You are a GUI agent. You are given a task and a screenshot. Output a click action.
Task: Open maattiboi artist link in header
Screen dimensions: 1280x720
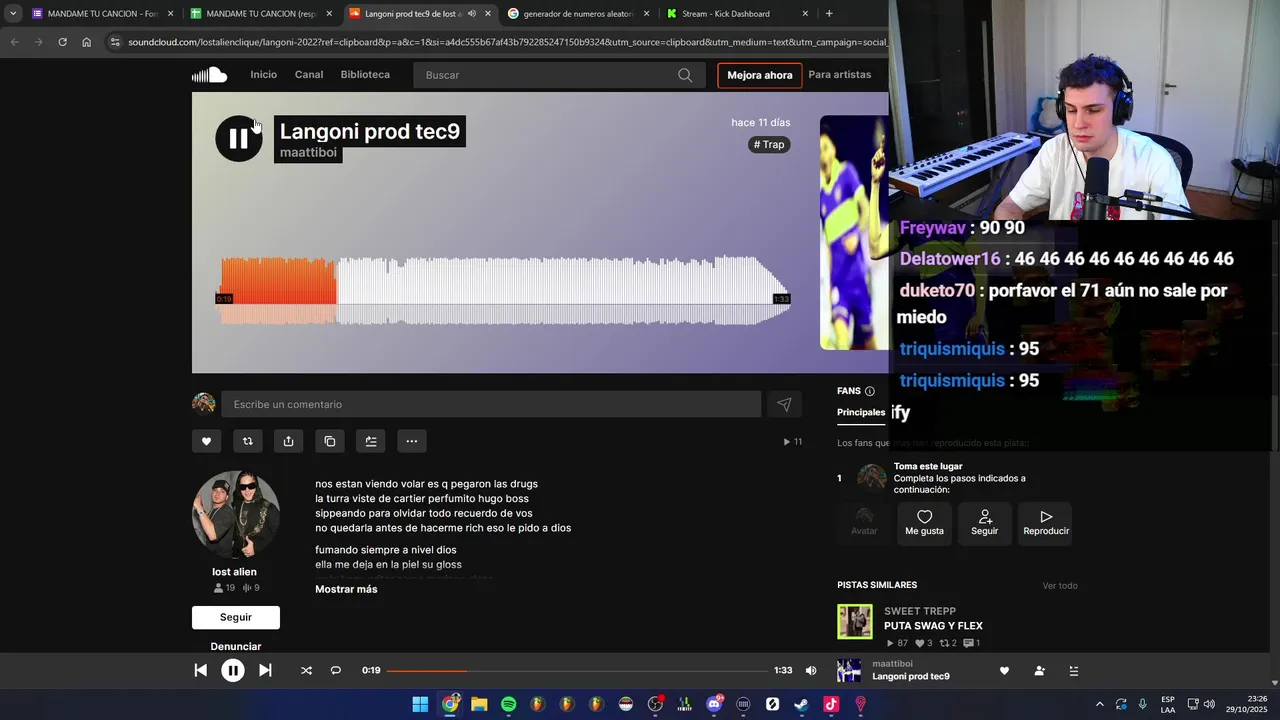pos(308,153)
